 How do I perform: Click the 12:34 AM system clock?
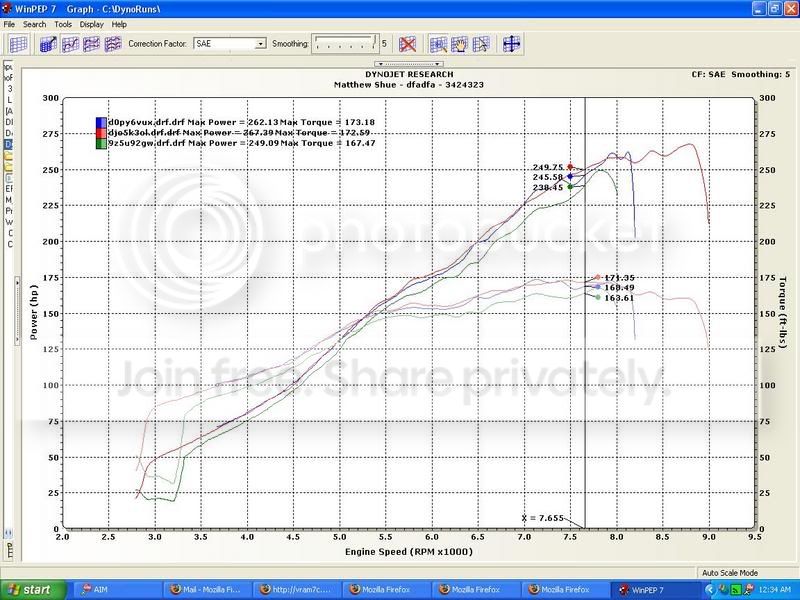point(774,590)
